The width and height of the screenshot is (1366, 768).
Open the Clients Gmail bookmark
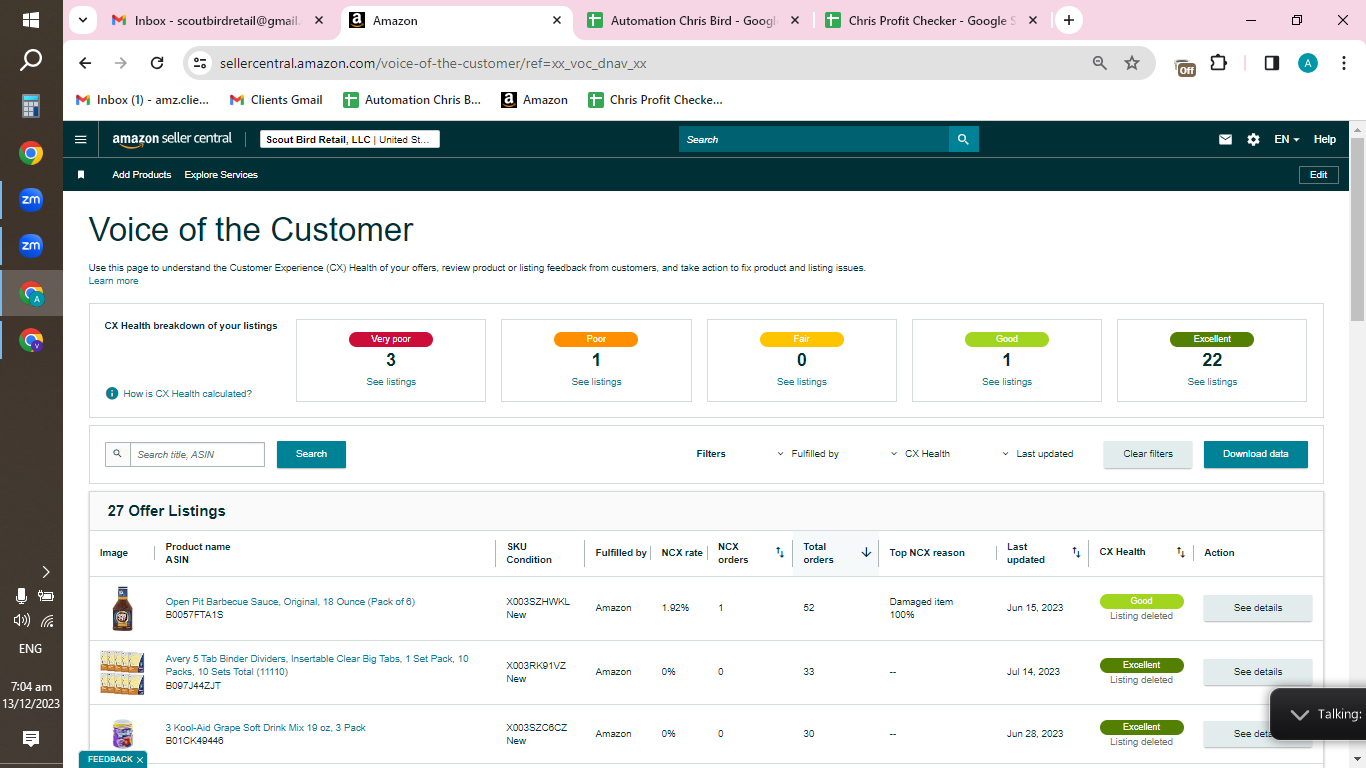(x=276, y=100)
